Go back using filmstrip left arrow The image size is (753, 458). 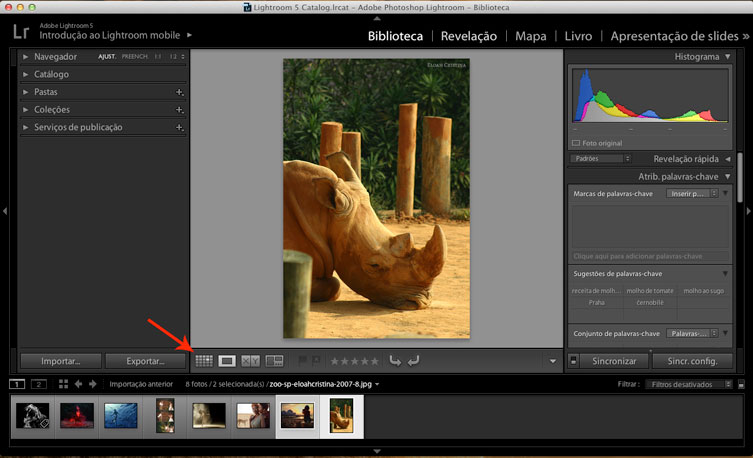pyautogui.click(x=79, y=384)
